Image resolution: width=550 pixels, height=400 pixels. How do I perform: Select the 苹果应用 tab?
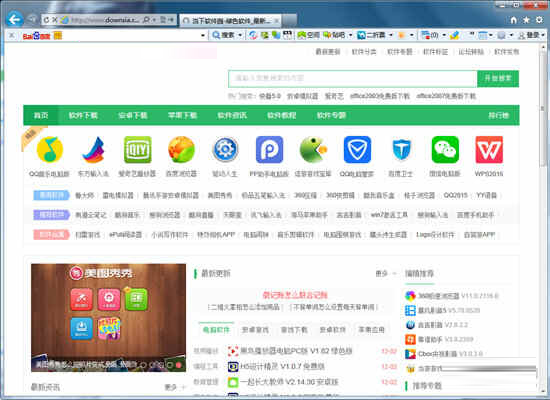coord(371,329)
